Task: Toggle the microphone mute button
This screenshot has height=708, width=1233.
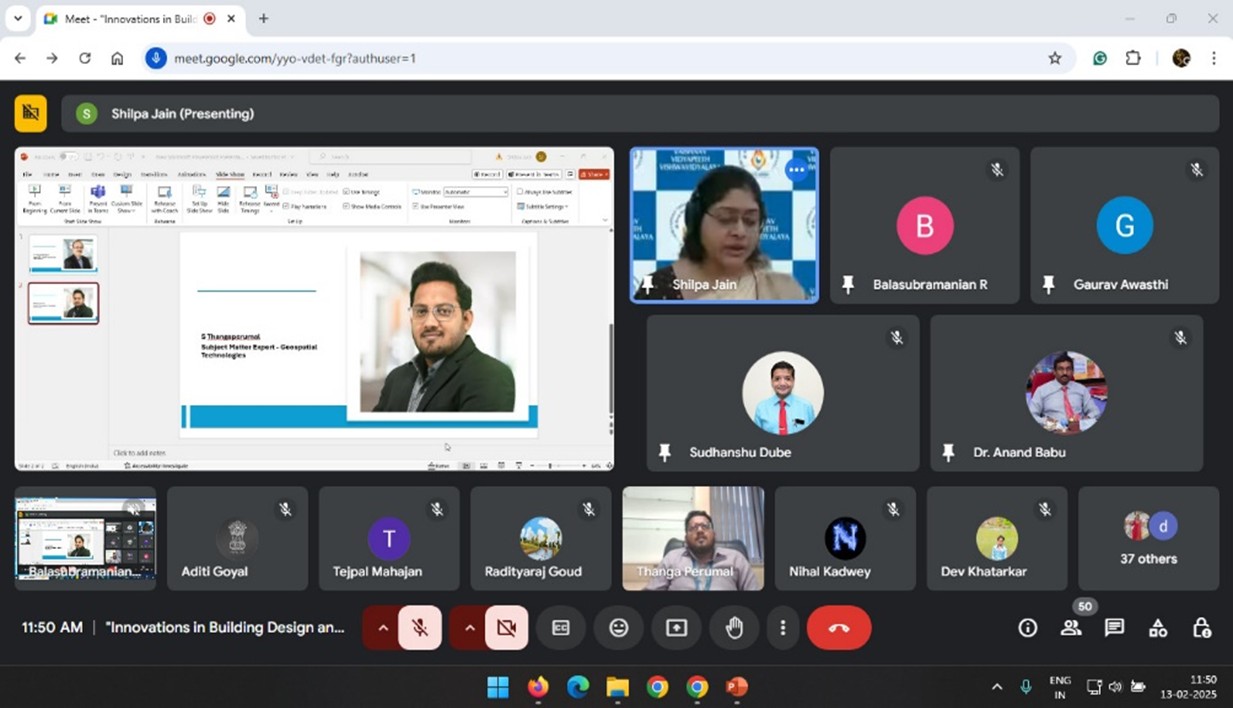Action: pyautogui.click(x=421, y=628)
